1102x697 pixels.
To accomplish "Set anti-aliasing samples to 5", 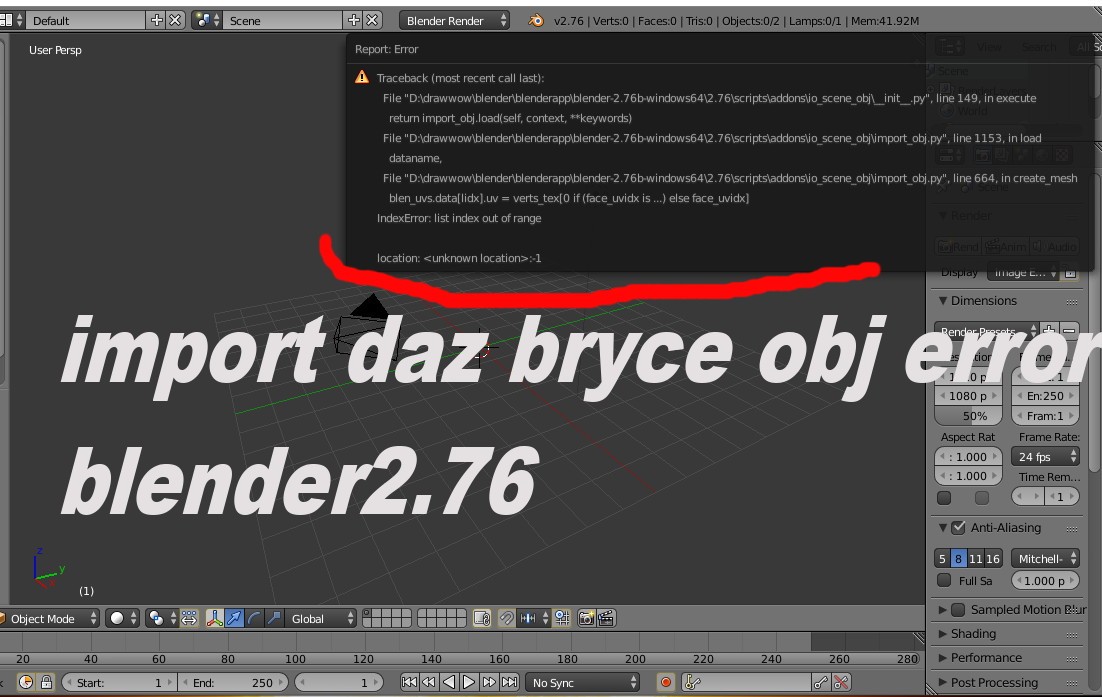I will pos(942,559).
